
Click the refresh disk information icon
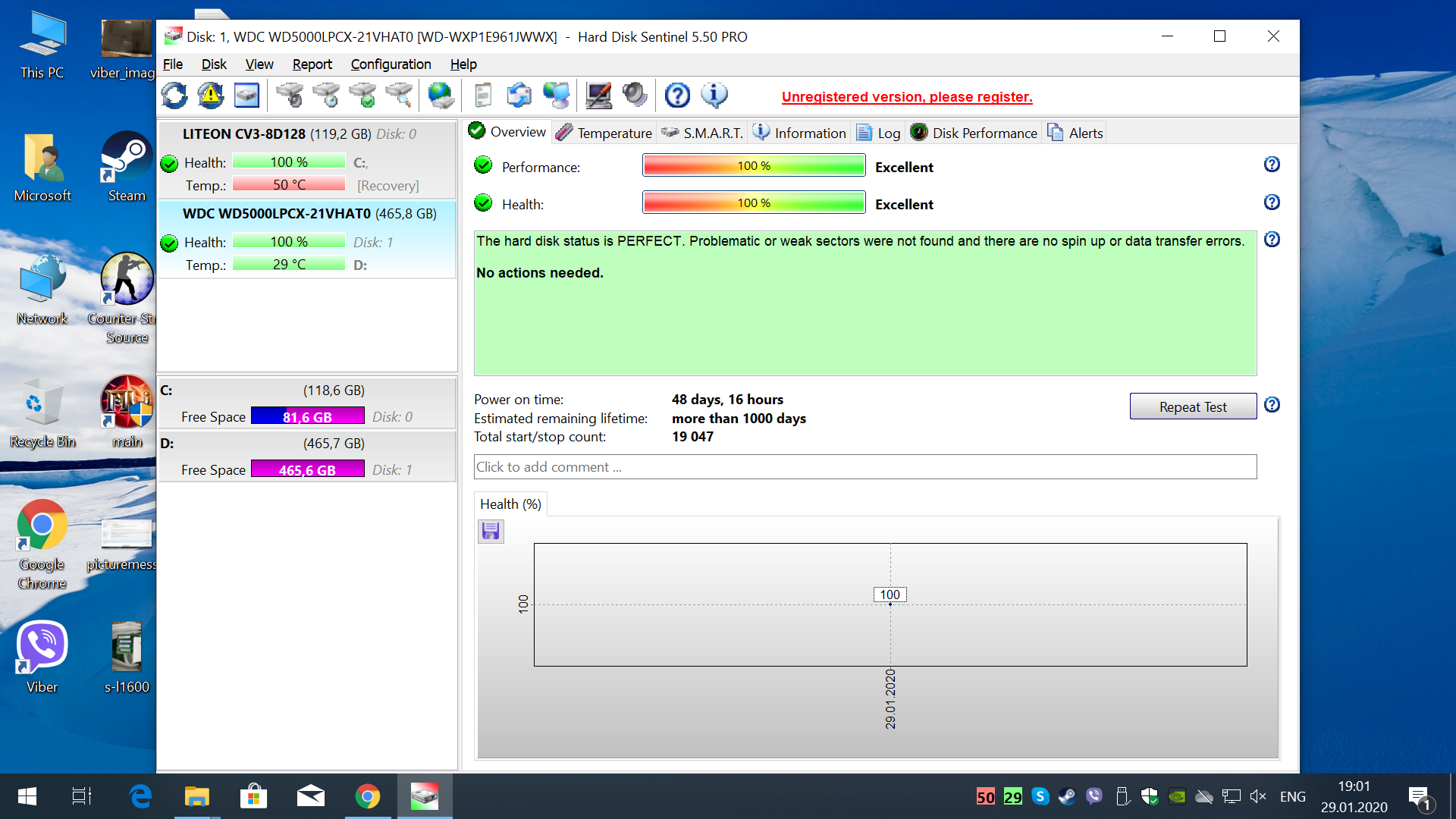point(174,96)
